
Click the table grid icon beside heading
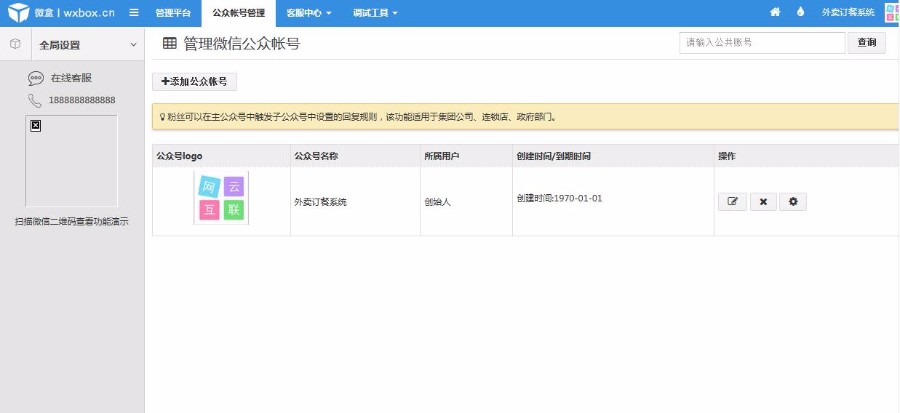pos(169,44)
